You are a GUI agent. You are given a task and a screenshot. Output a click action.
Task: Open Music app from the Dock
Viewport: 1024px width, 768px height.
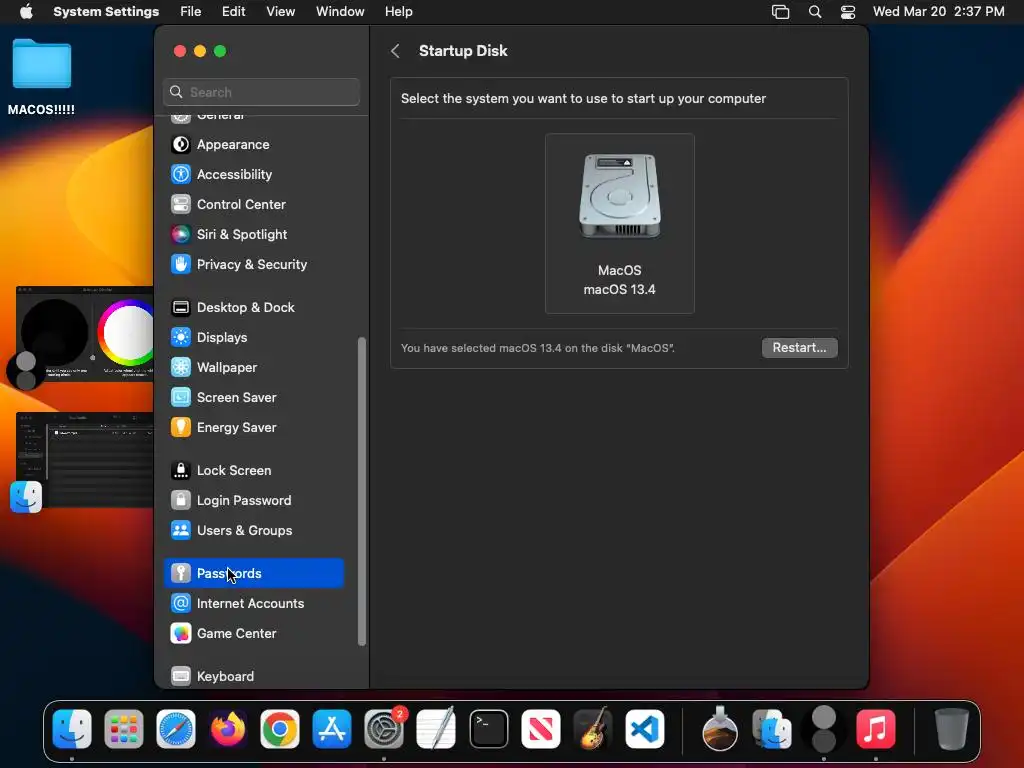click(x=875, y=729)
